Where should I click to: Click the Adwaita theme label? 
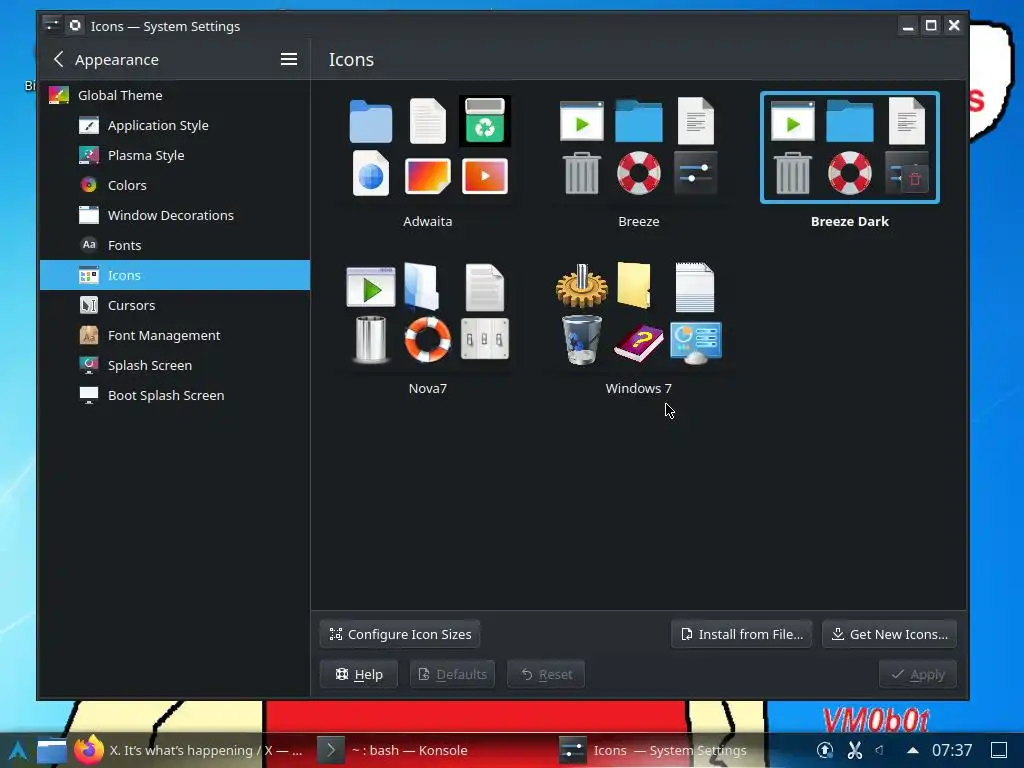point(428,221)
